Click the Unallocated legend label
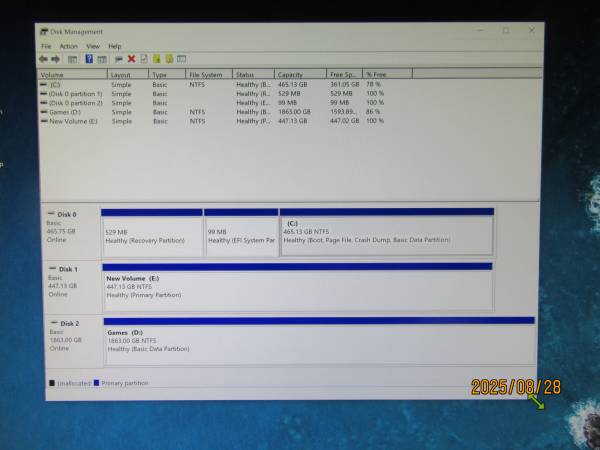The image size is (600, 450). pyautogui.click(x=74, y=383)
